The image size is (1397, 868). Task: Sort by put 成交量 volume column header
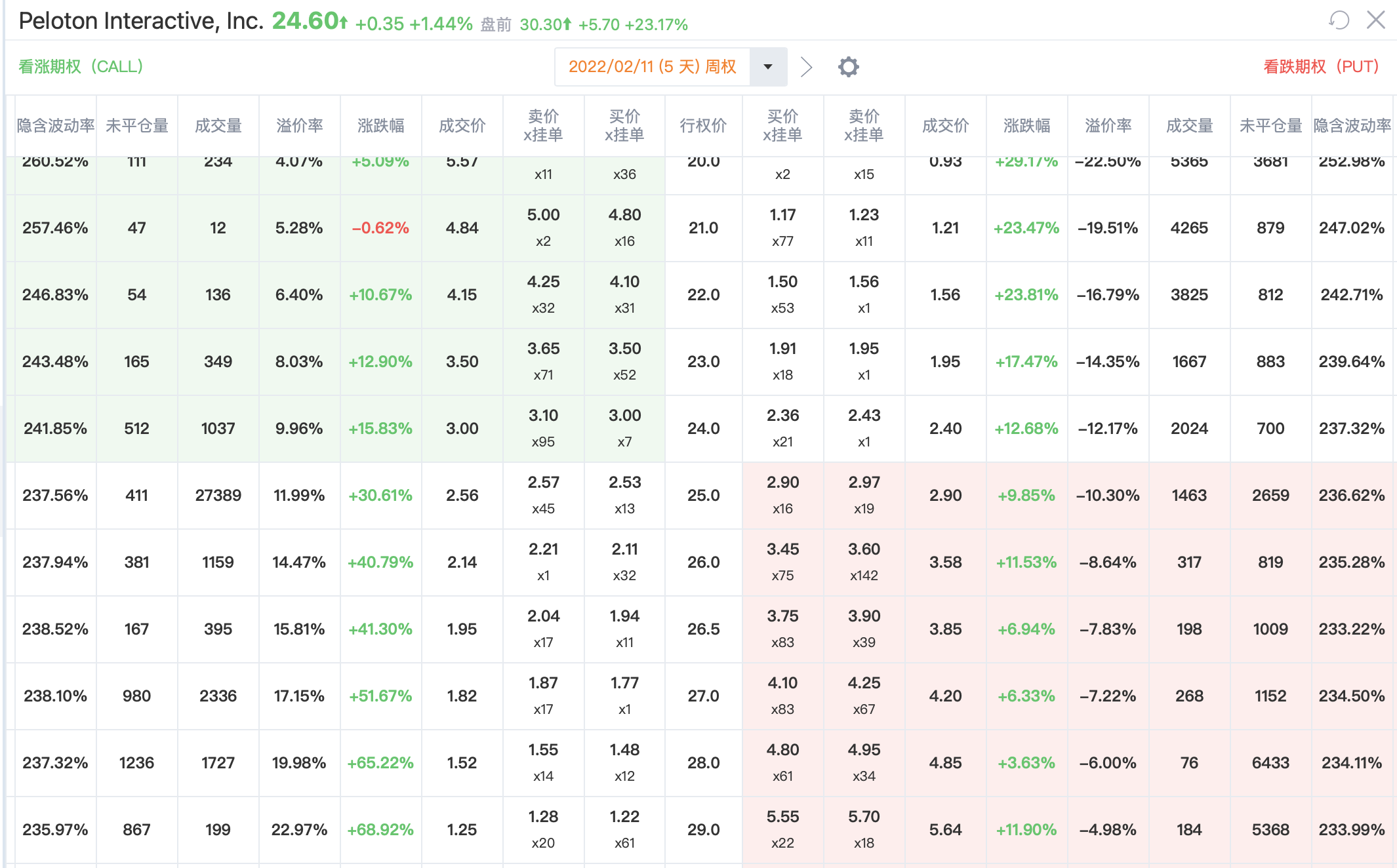pos(1189,125)
